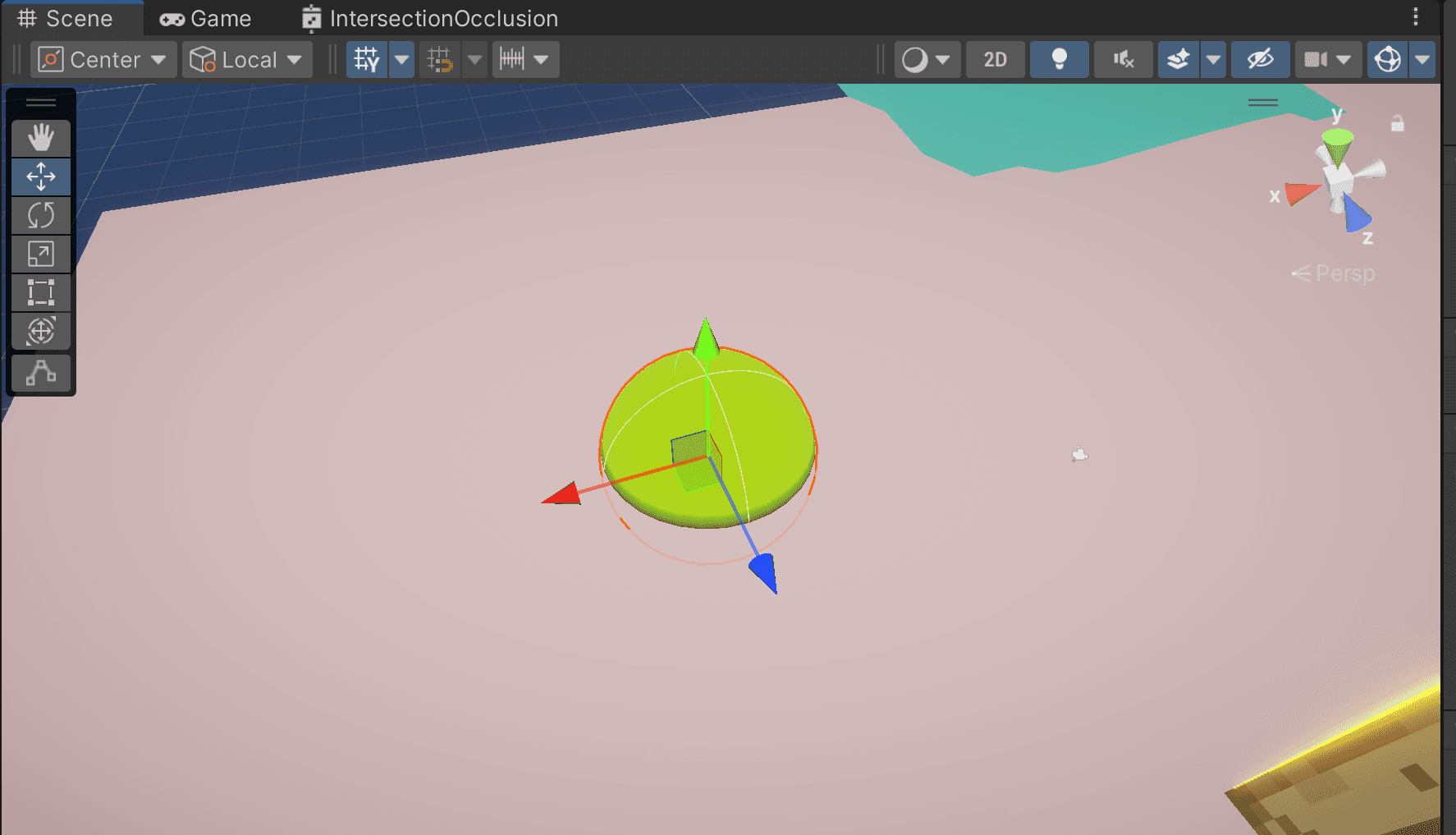Expand the scene effects options arrow
Image resolution: width=1456 pixels, height=835 pixels.
pos(1213,60)
